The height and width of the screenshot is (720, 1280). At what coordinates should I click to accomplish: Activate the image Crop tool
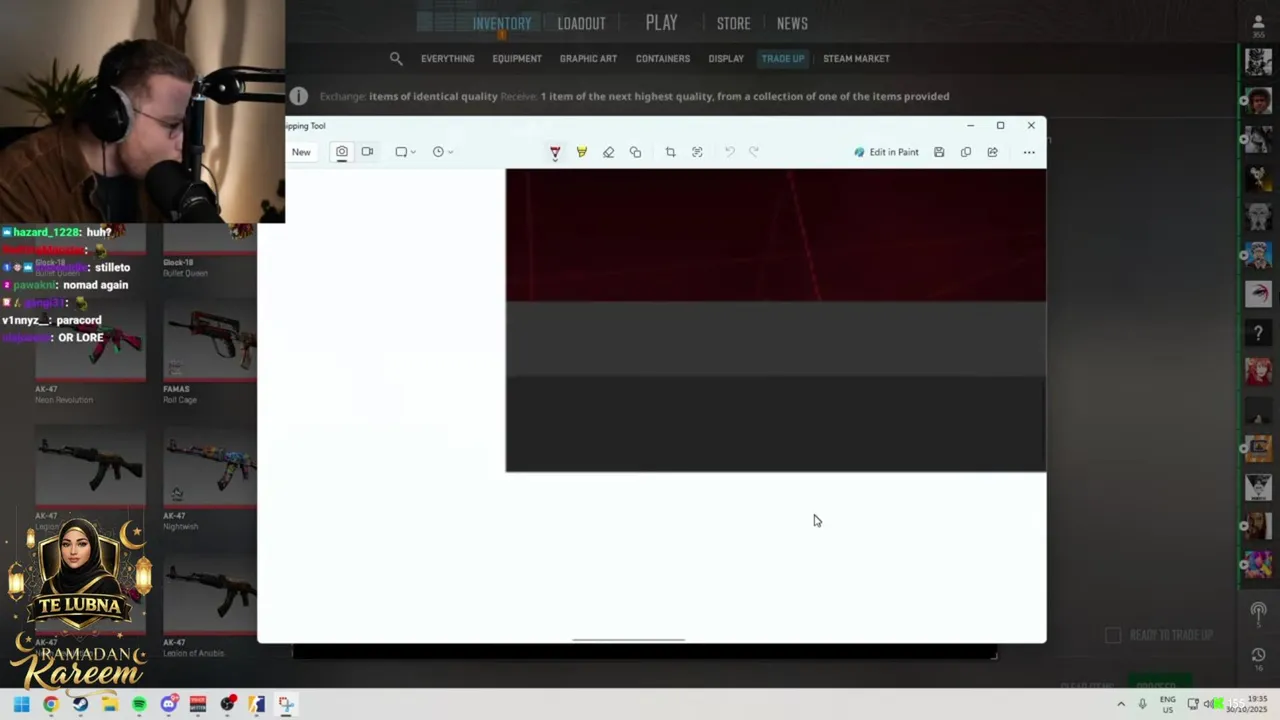(x=670, y=152)
